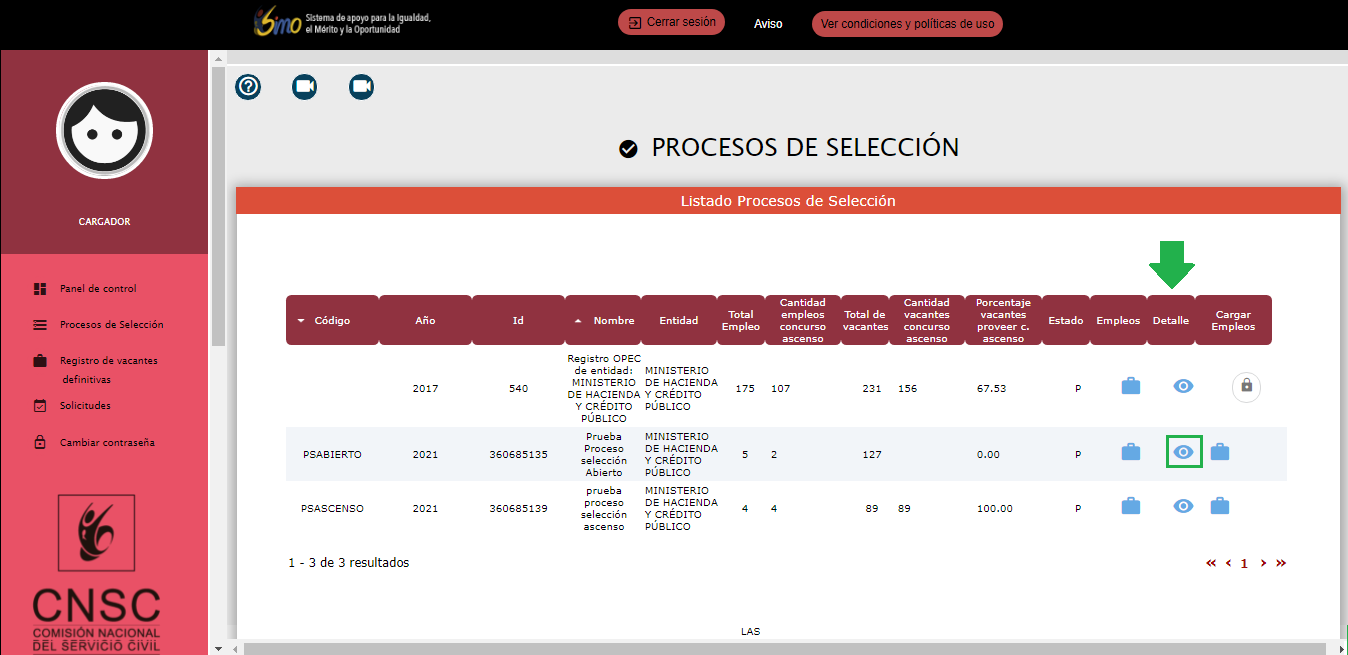1348x655 pixels.
Task: Go to the next results page arrow
Action: (1263, 563)
